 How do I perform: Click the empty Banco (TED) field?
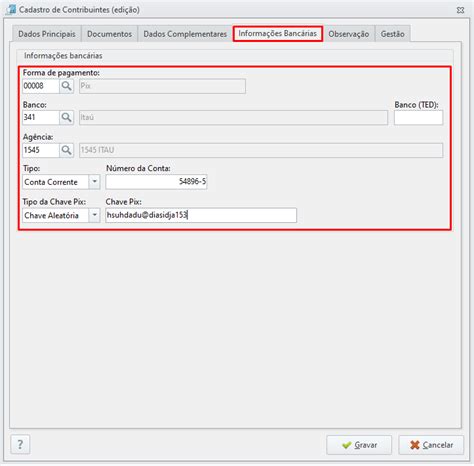[418, 118]
